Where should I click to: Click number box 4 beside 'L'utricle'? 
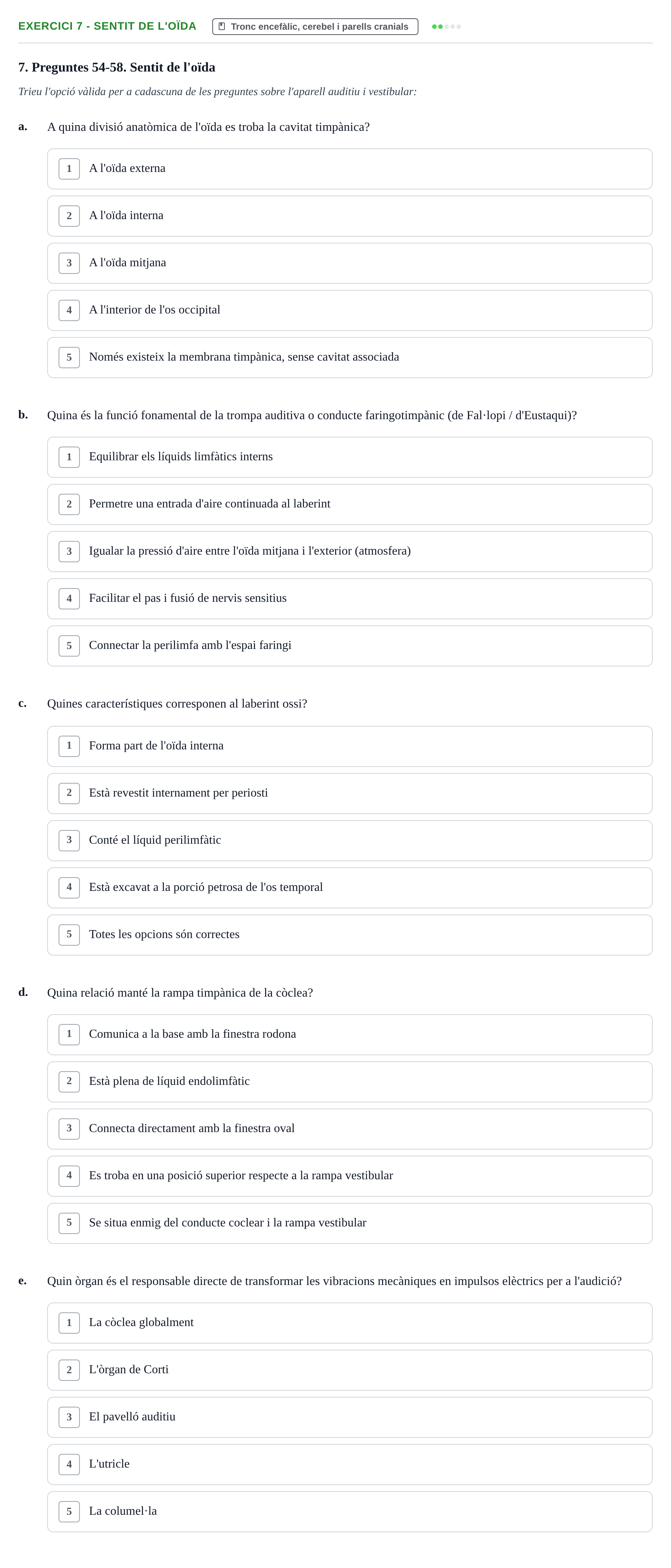pos(69,1465)
